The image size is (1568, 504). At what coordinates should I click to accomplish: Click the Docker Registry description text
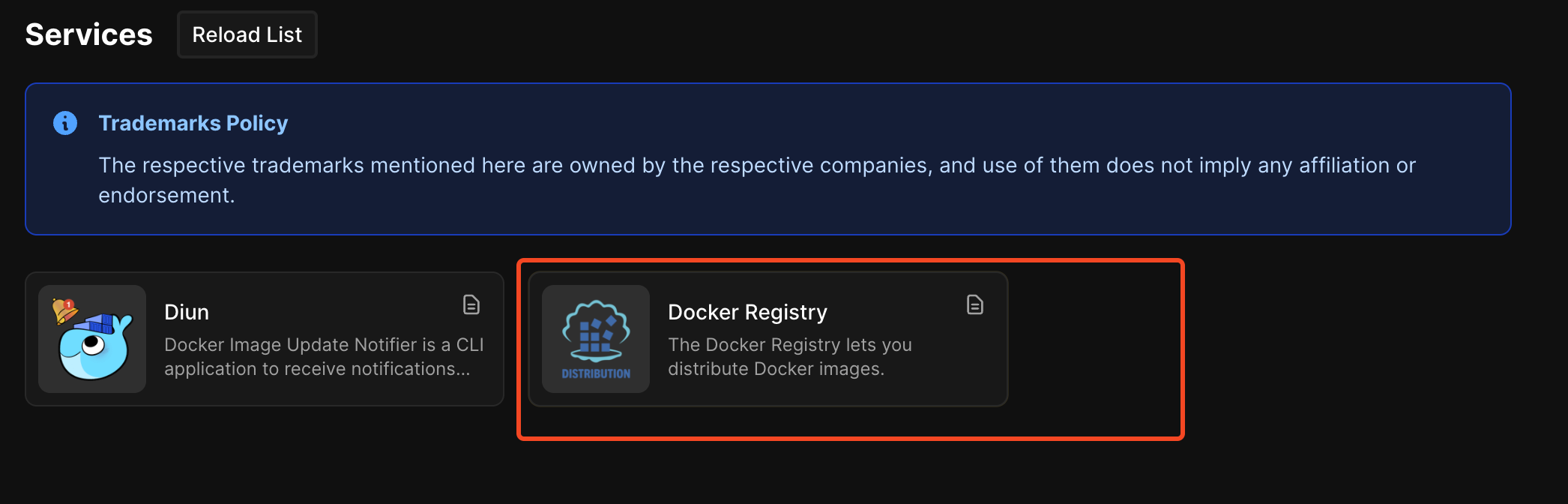click(789, 356)
